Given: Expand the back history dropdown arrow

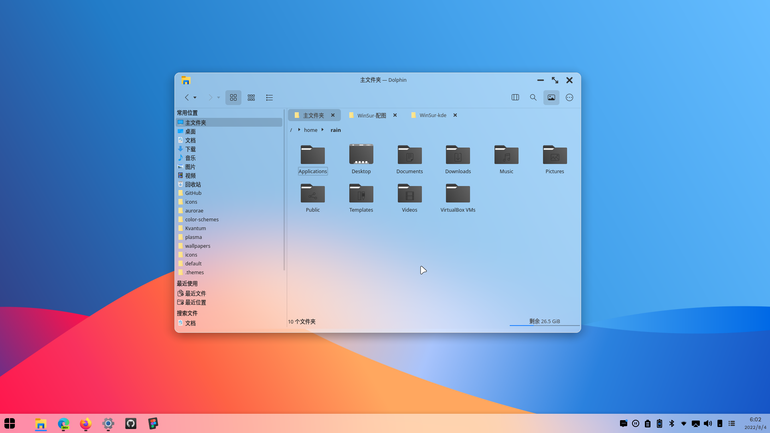Looking at the screenshot, I should tap(195, 98).
